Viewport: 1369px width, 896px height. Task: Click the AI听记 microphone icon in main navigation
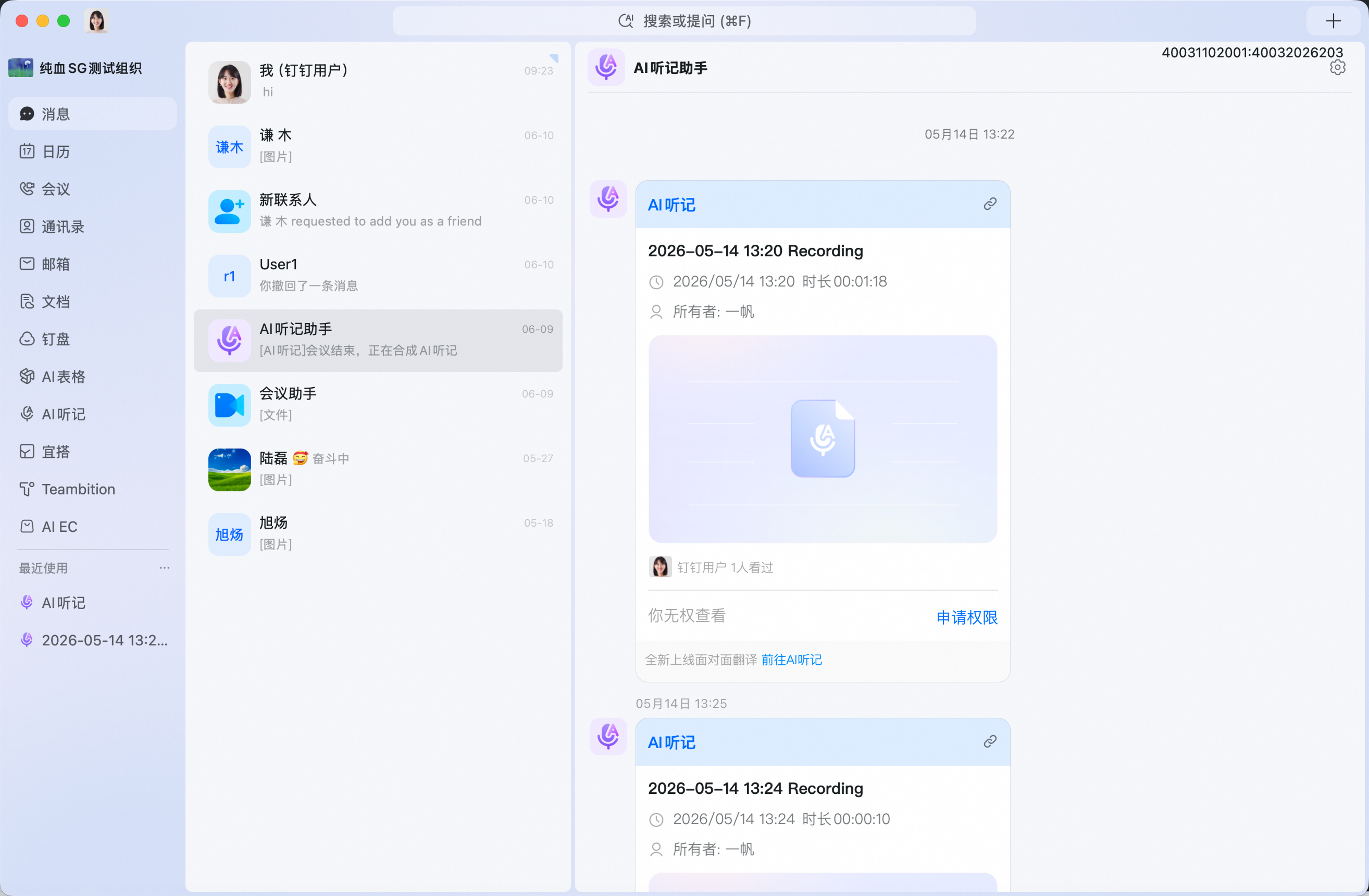(27, 414)
